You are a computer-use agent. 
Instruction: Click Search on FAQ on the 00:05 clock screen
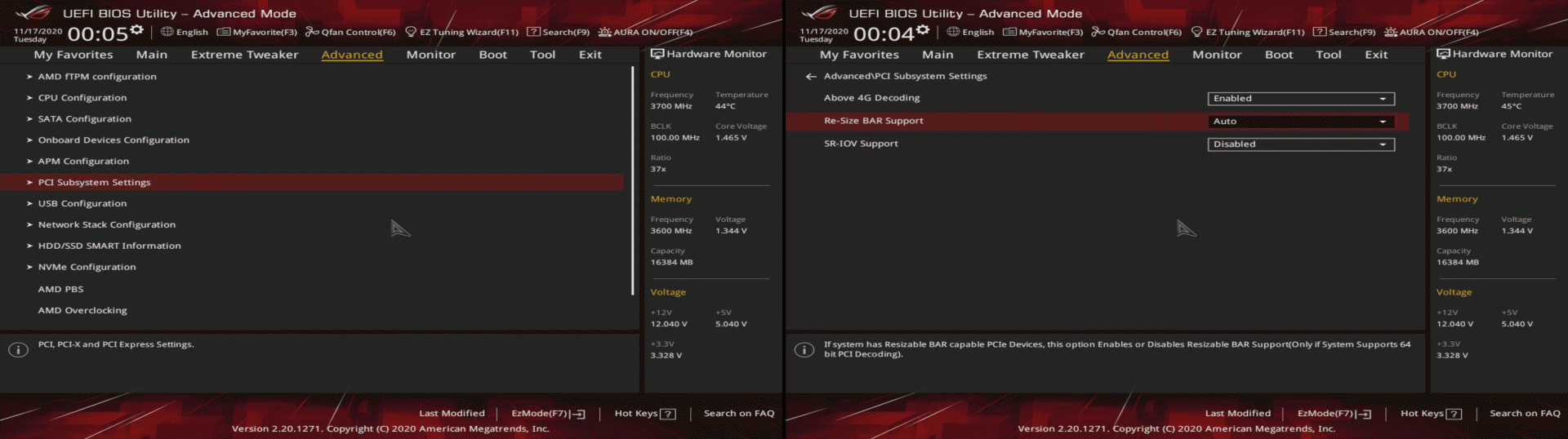click(738, 414)
